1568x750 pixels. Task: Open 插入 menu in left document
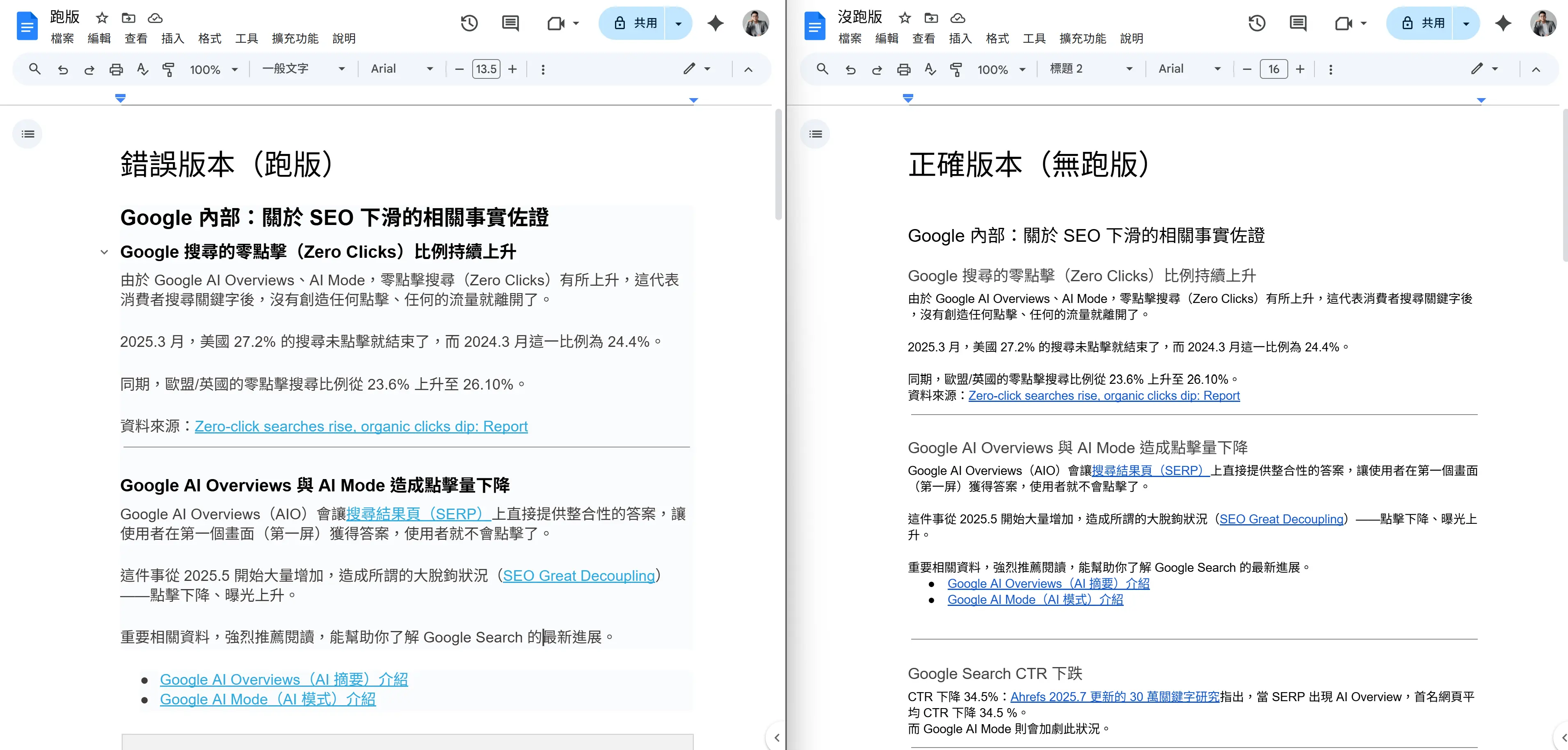click(172, 39)
